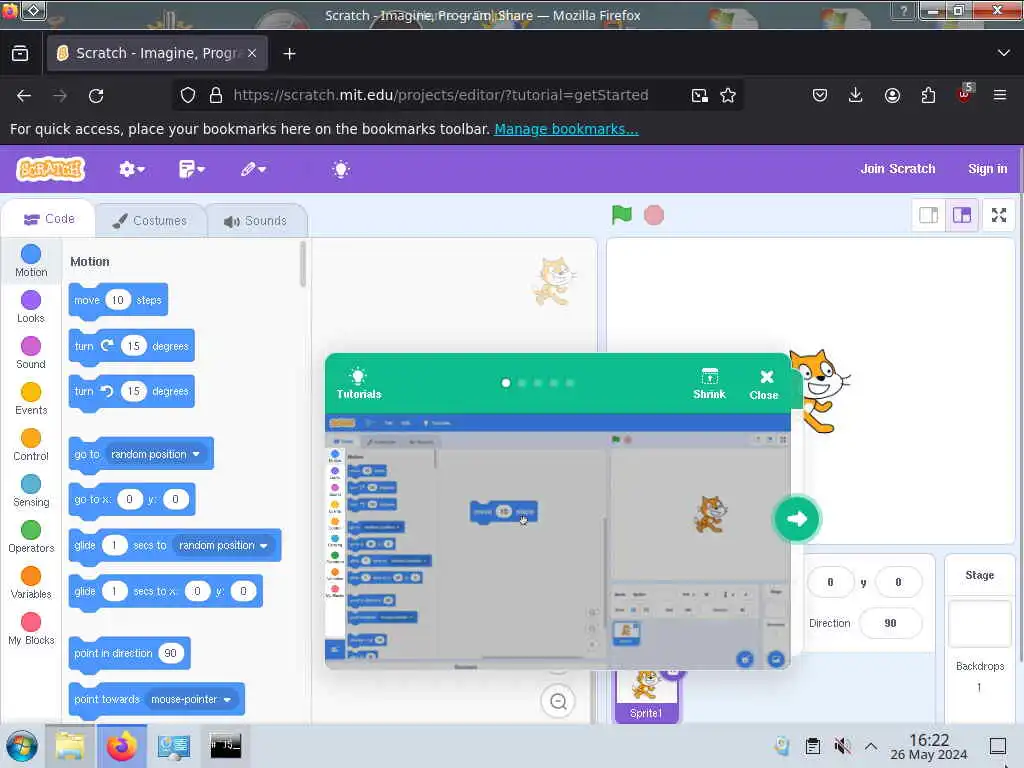Click Sign in link
The height and width of the screenshot is (768, 1024).
click(987, 168)
